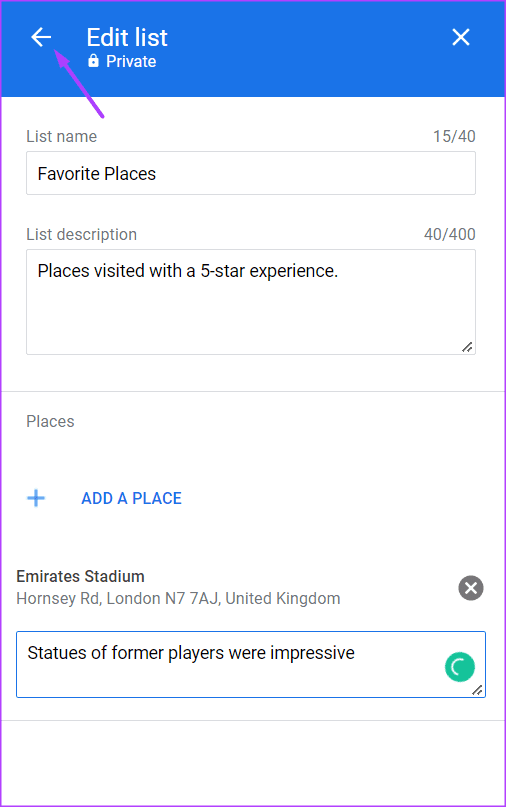Select the Emirates Stadium place title

[x=80, y=576]
